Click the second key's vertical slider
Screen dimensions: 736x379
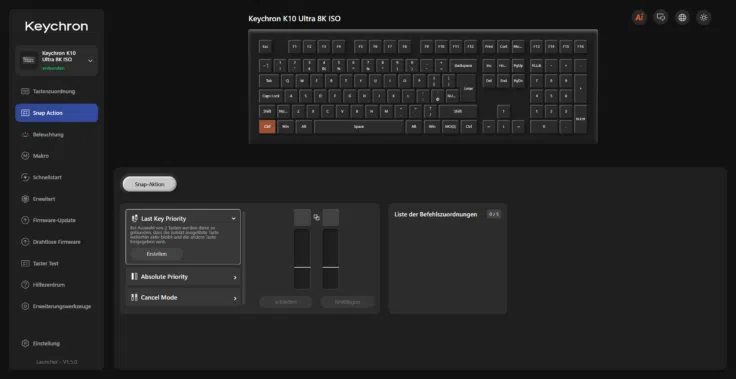pyautogui.click(x=330, y=259)
